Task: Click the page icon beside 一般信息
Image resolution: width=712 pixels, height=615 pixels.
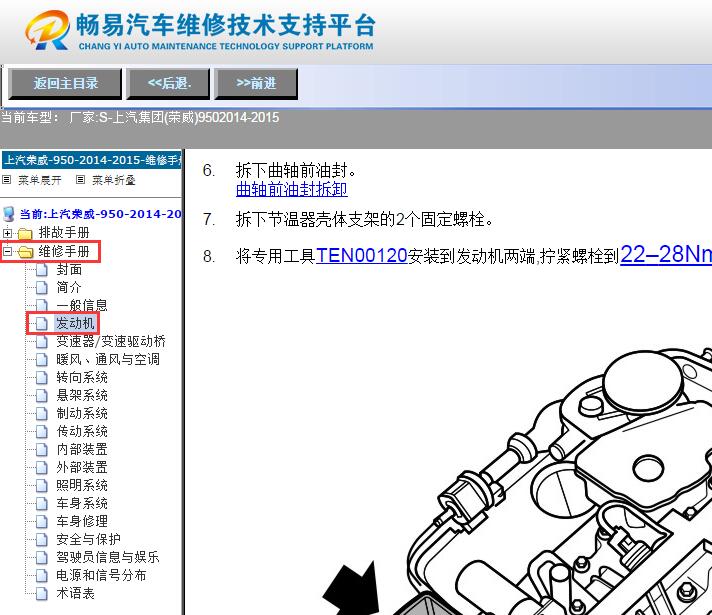Action: point(42,306)
